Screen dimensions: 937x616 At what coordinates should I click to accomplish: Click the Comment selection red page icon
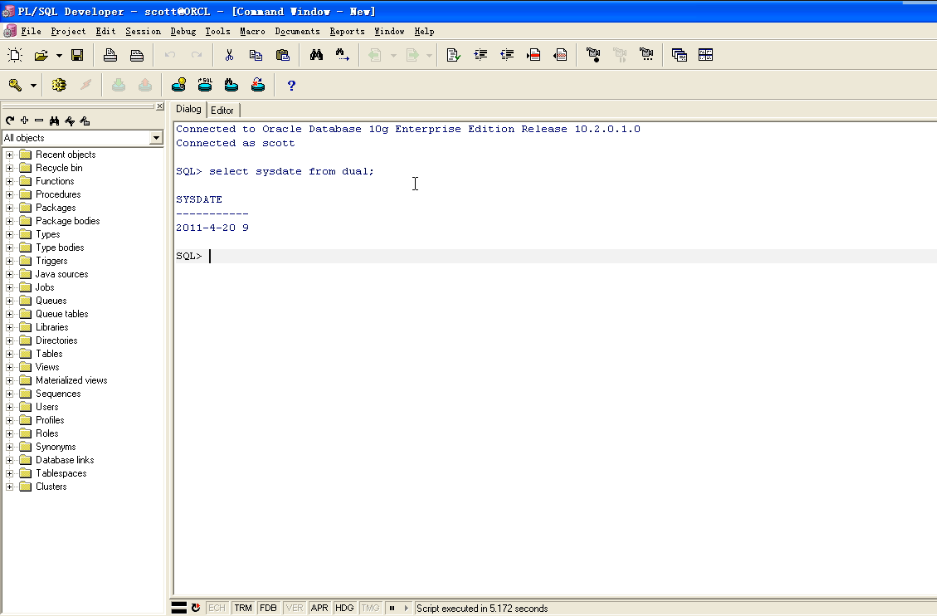tap(534, 55)
